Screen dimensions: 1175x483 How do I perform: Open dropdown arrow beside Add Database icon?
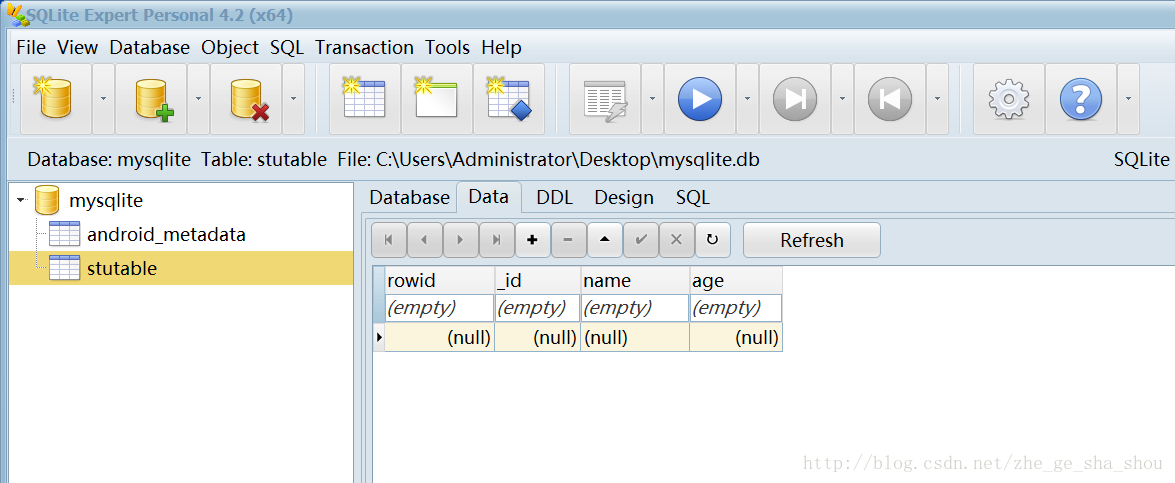(199, 99)
